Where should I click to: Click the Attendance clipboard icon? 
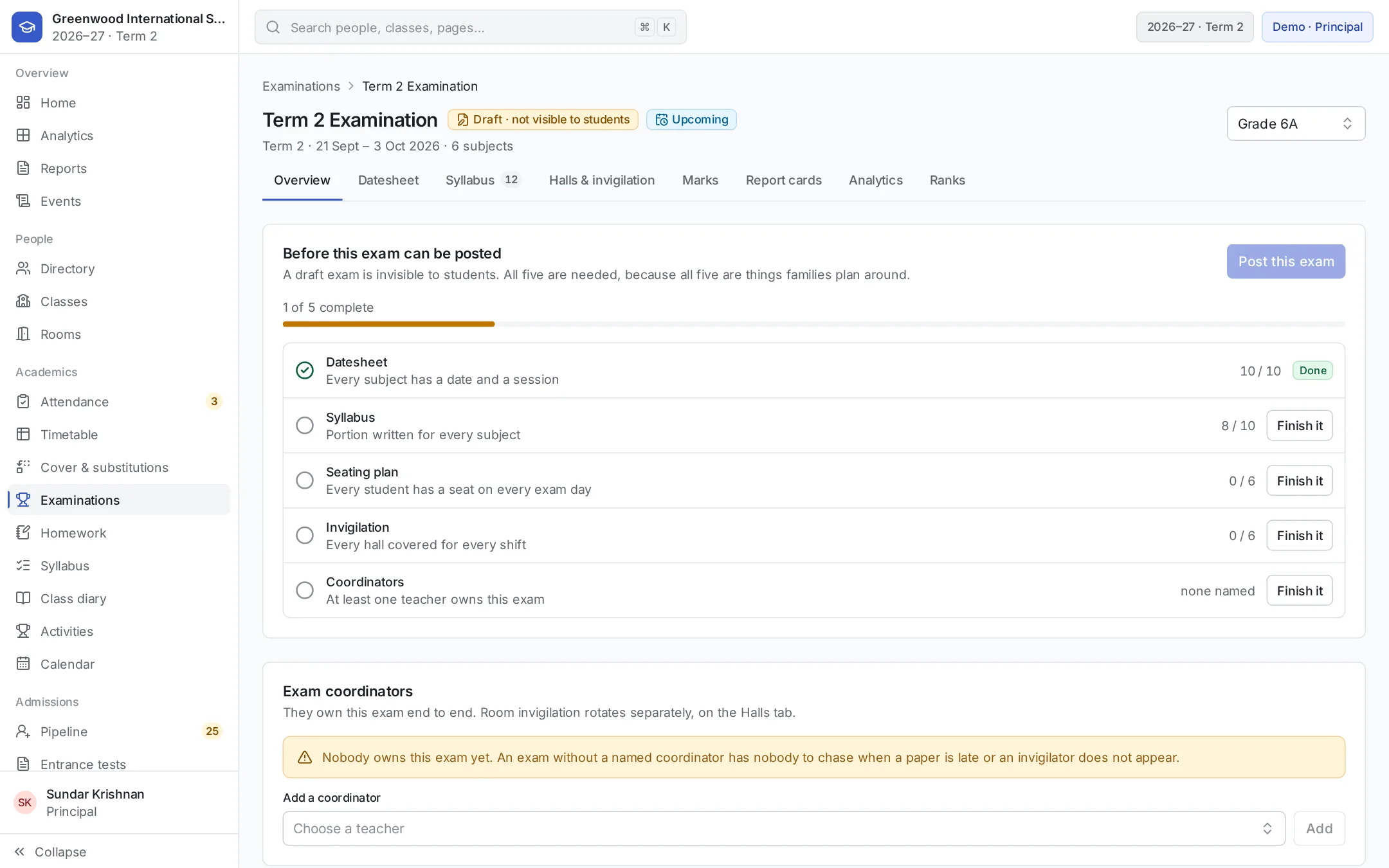coord(23,402)
